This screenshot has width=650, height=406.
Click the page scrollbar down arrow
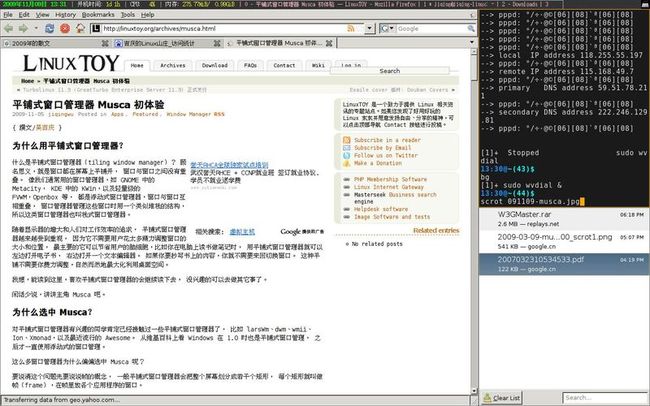point(474,391)
